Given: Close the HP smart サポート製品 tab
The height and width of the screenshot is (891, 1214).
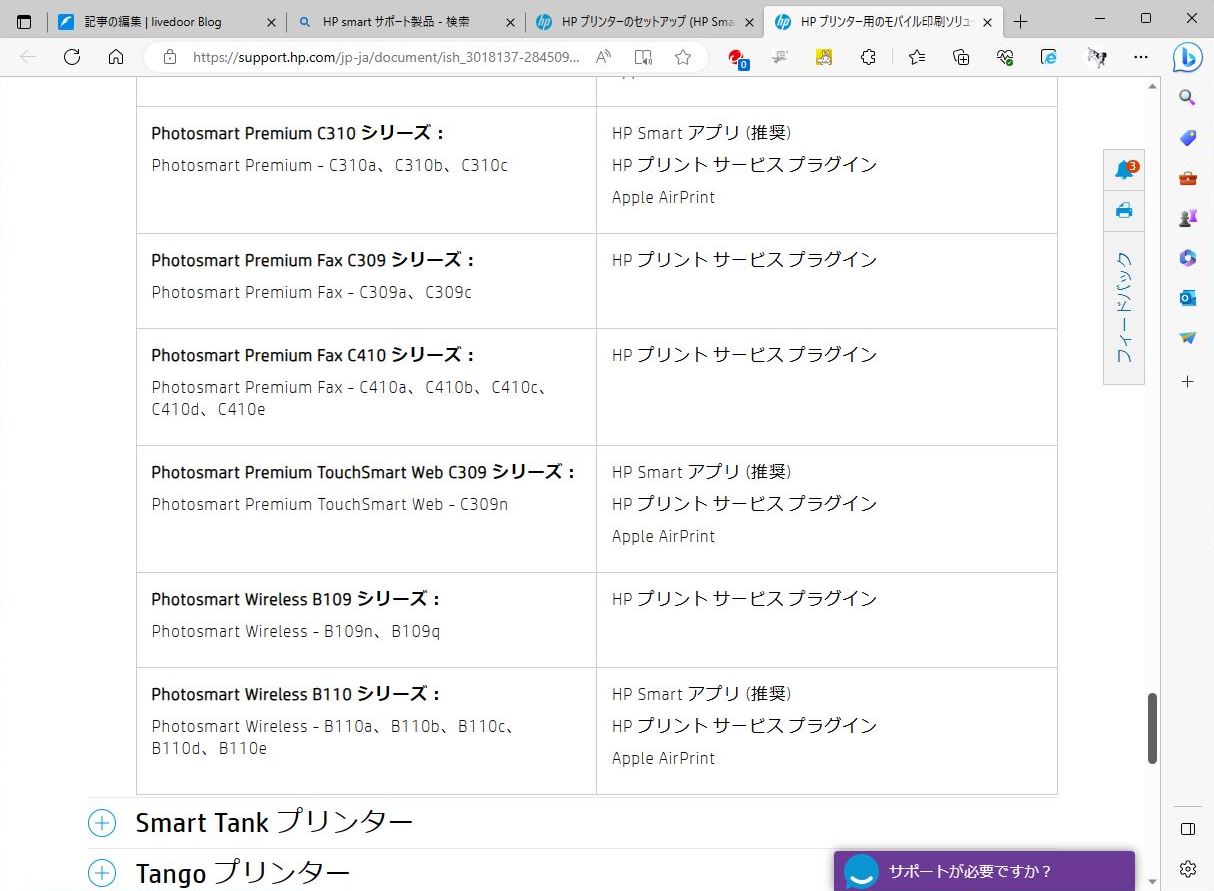Looking at the screenshot, I should 511,22.
